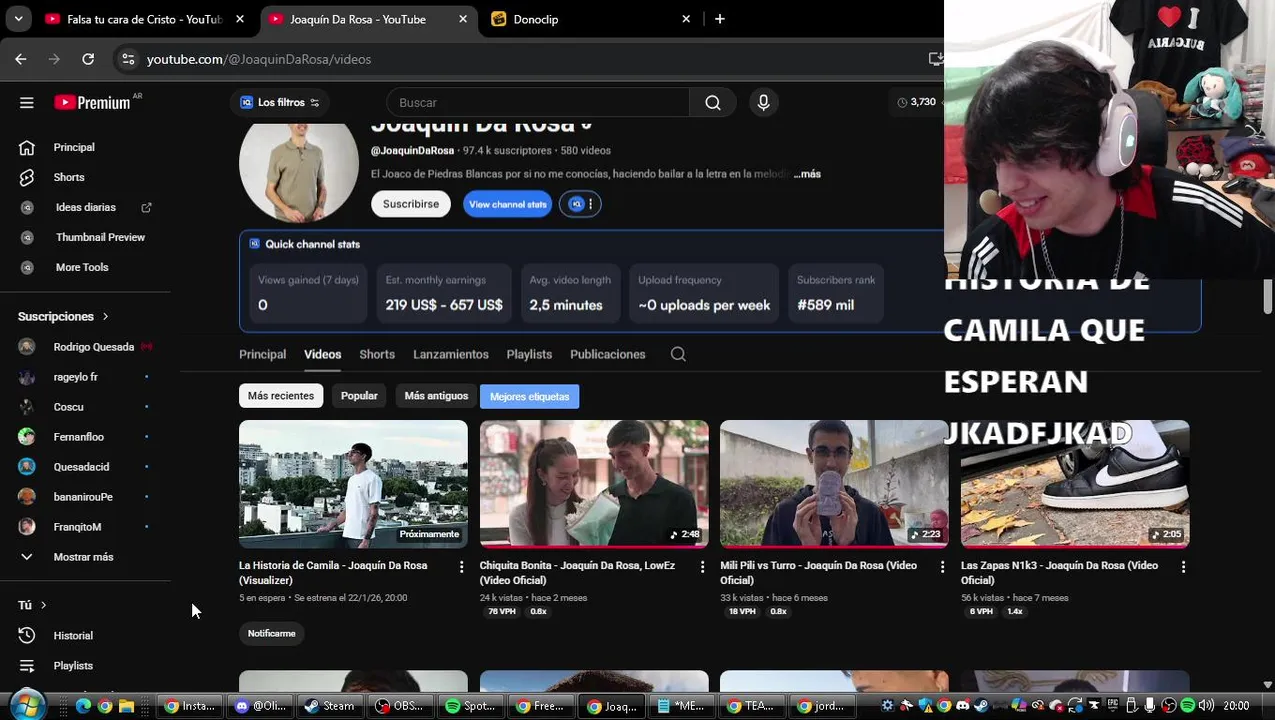Switch to the channel Playlists tab
The width and height of the screenshot is (1275, 720).
tap(529, 354)
